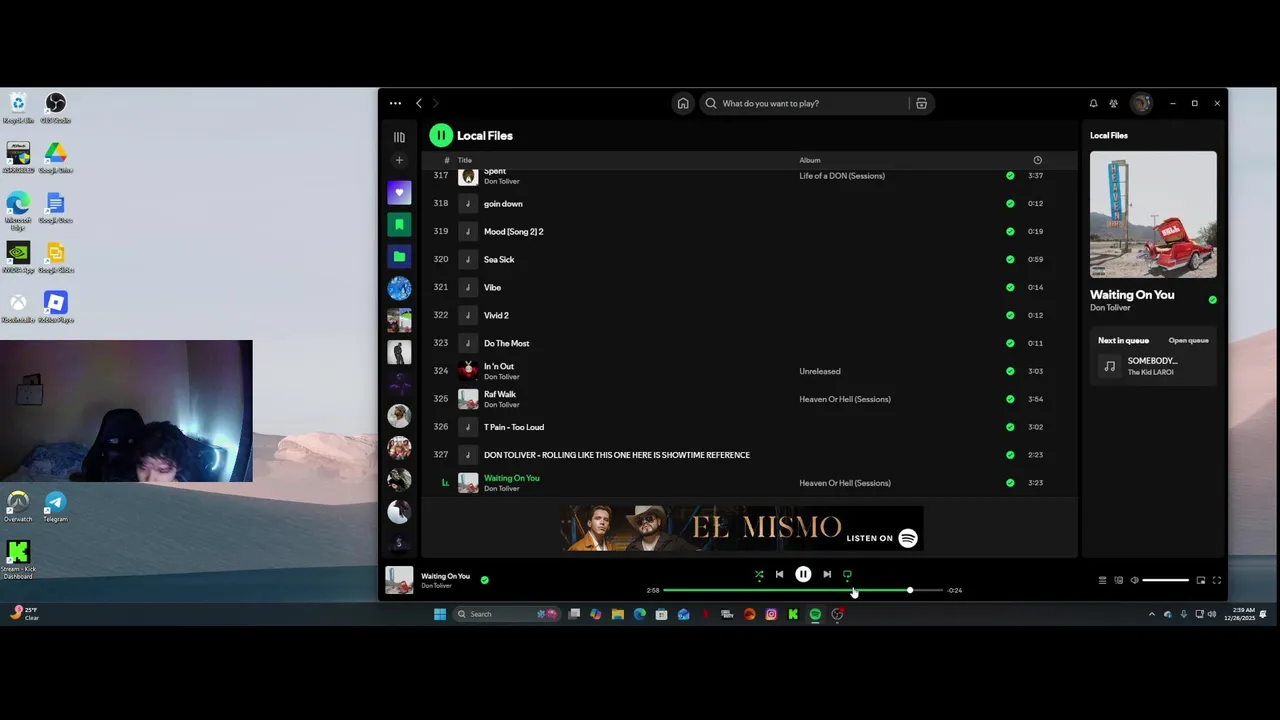Click the Waiting On You cover in player bar
This screenshot has width=1280, height=720.
399,580
